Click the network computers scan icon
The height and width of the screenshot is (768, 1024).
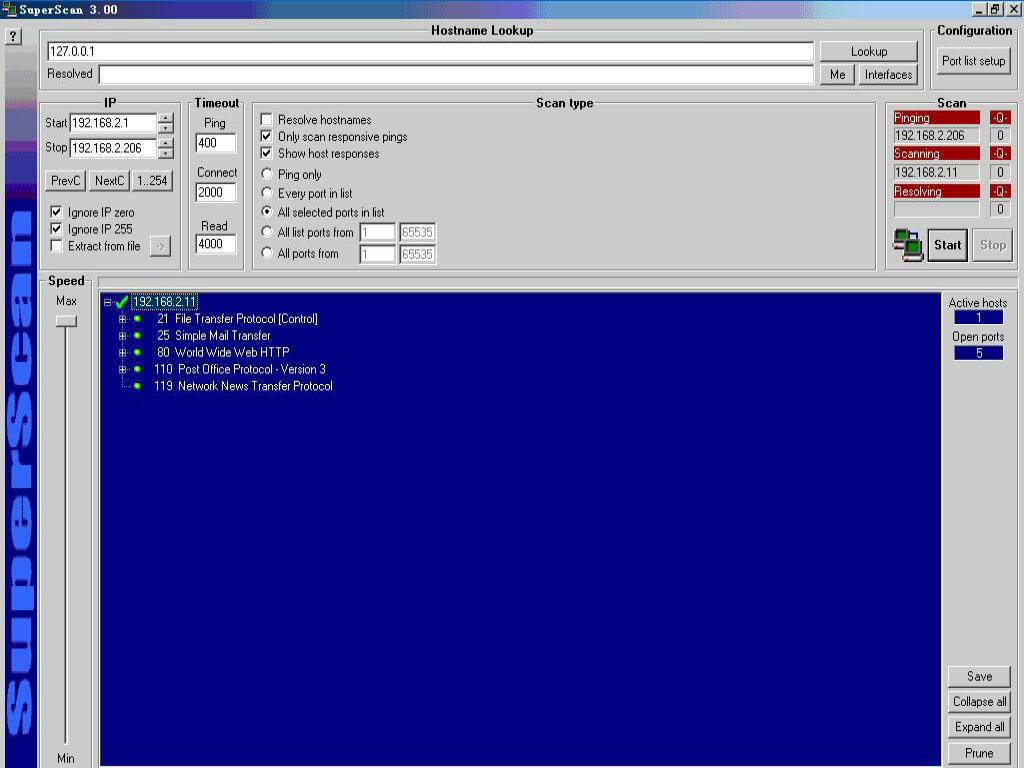[907, 245]
